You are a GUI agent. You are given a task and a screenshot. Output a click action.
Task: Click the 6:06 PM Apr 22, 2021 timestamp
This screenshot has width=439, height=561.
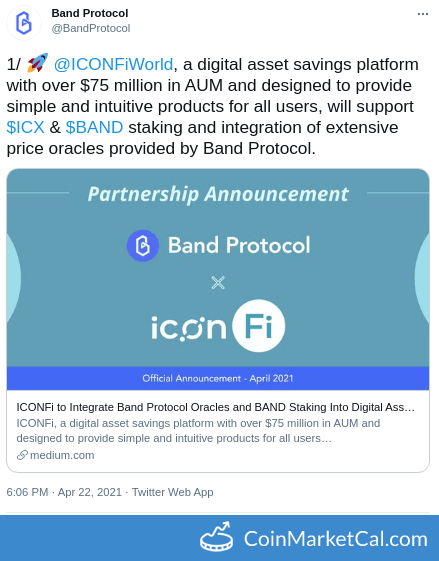tap(64, 492)
